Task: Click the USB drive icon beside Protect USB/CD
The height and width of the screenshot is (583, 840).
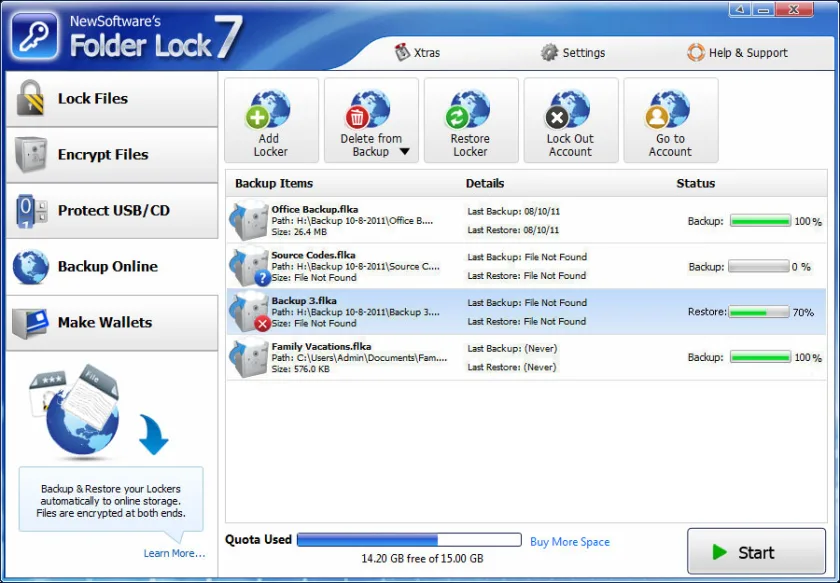Action: [31, 211]
